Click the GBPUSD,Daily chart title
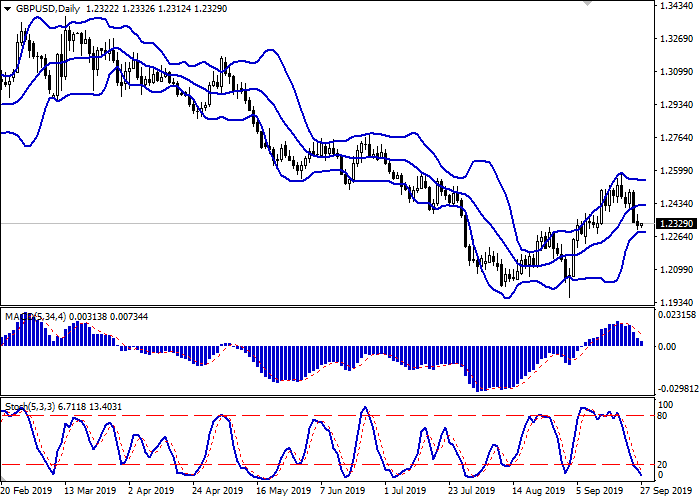 click(49, 9)
